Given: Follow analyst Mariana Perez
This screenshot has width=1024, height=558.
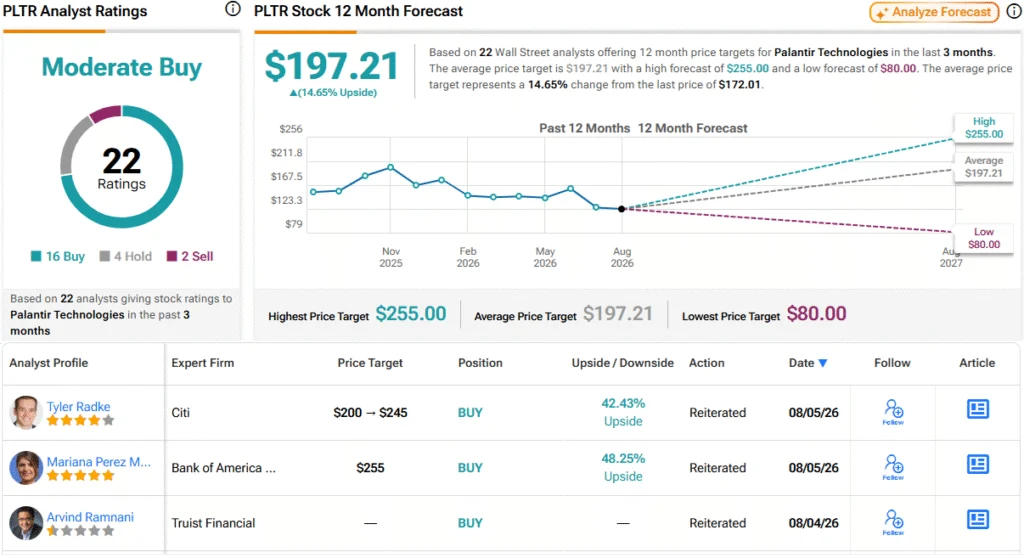Looking at the screenshot, I should coord(893,468).
